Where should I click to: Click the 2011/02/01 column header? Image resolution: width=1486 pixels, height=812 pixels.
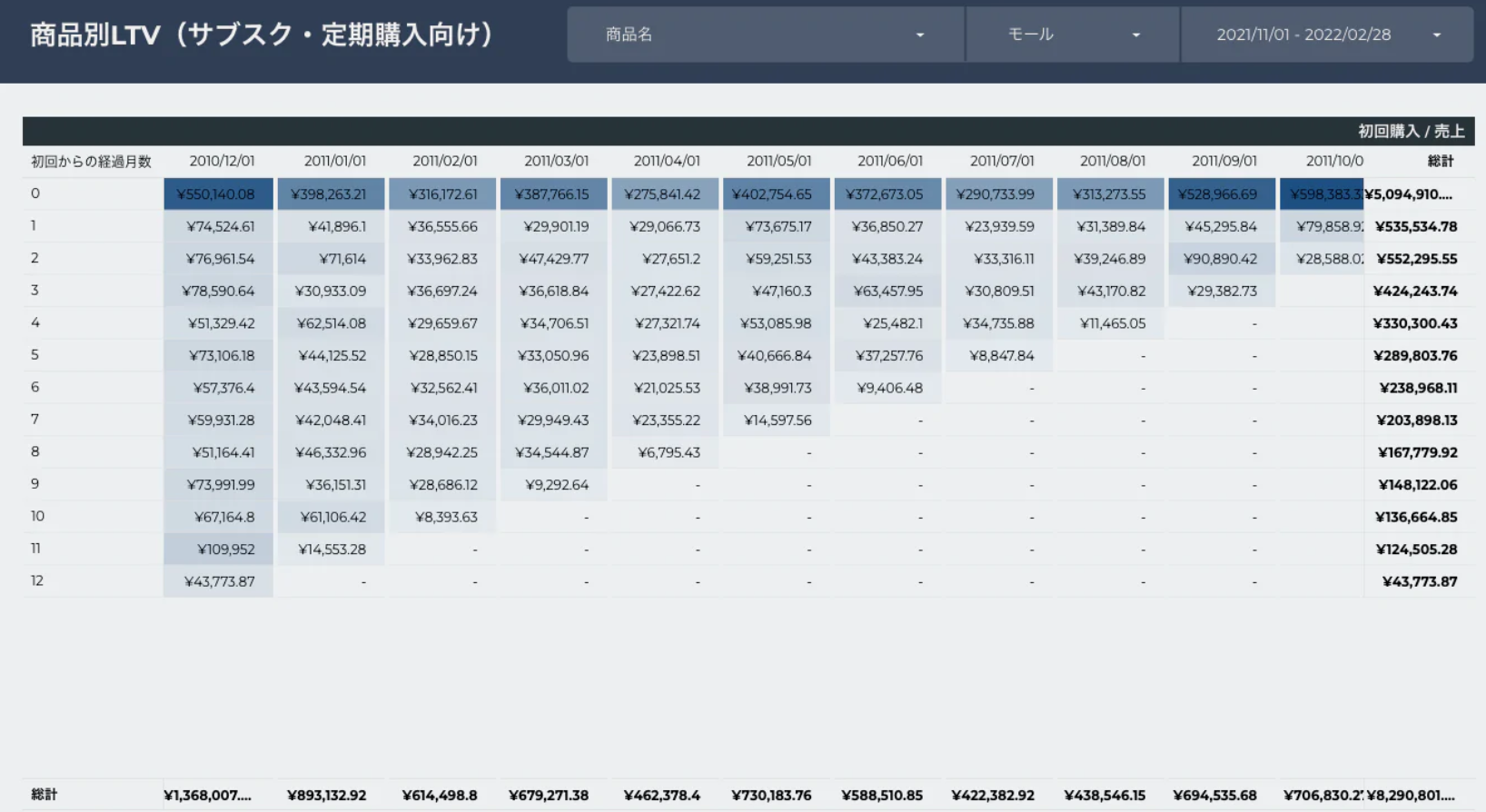click(445, 161)
